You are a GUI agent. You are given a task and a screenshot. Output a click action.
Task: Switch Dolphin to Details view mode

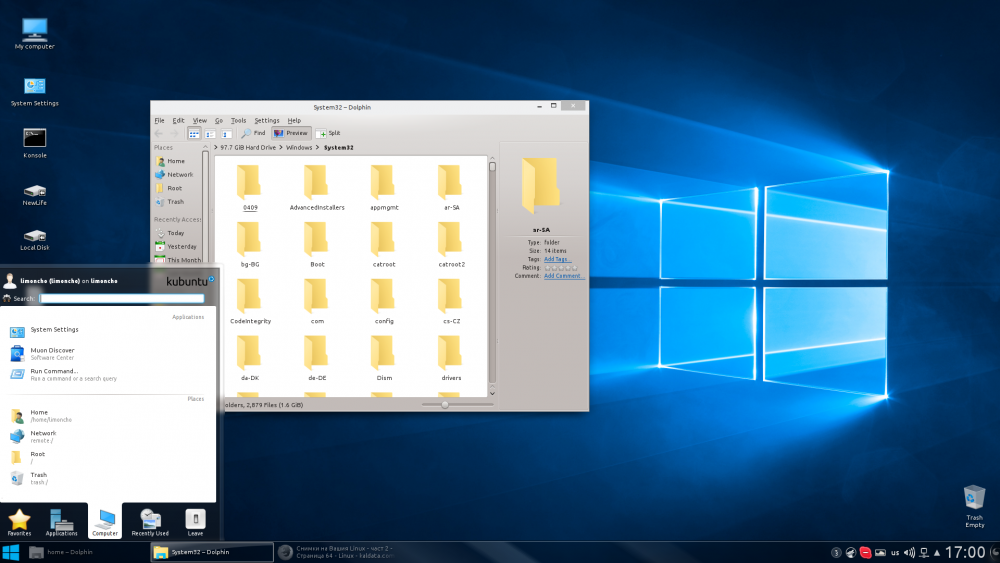pos(226,133)
